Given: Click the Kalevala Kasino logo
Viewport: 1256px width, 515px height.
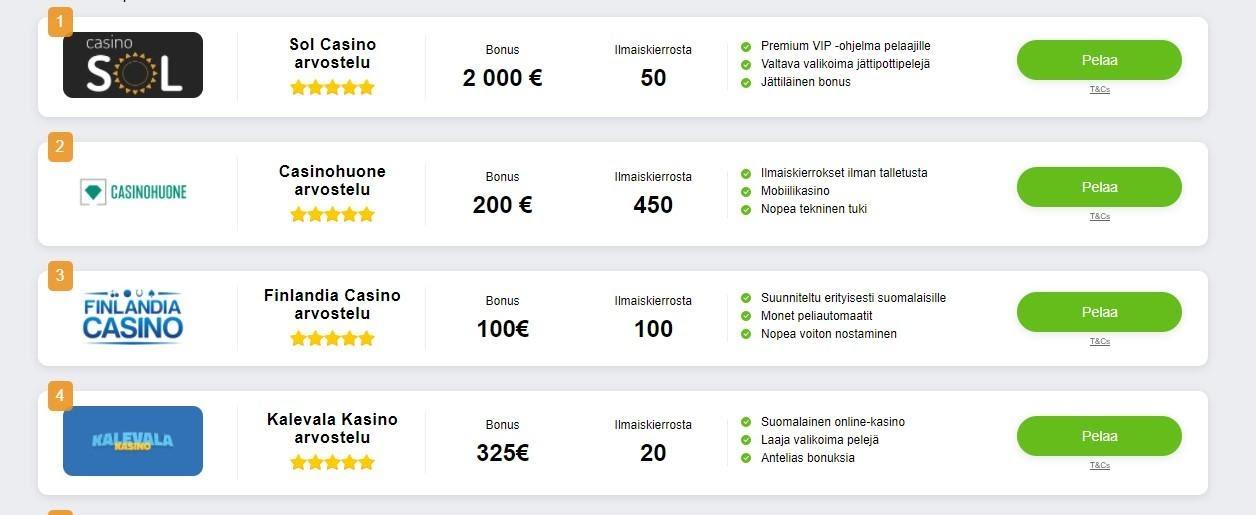Looking at the screenshot, I should 133,441.
